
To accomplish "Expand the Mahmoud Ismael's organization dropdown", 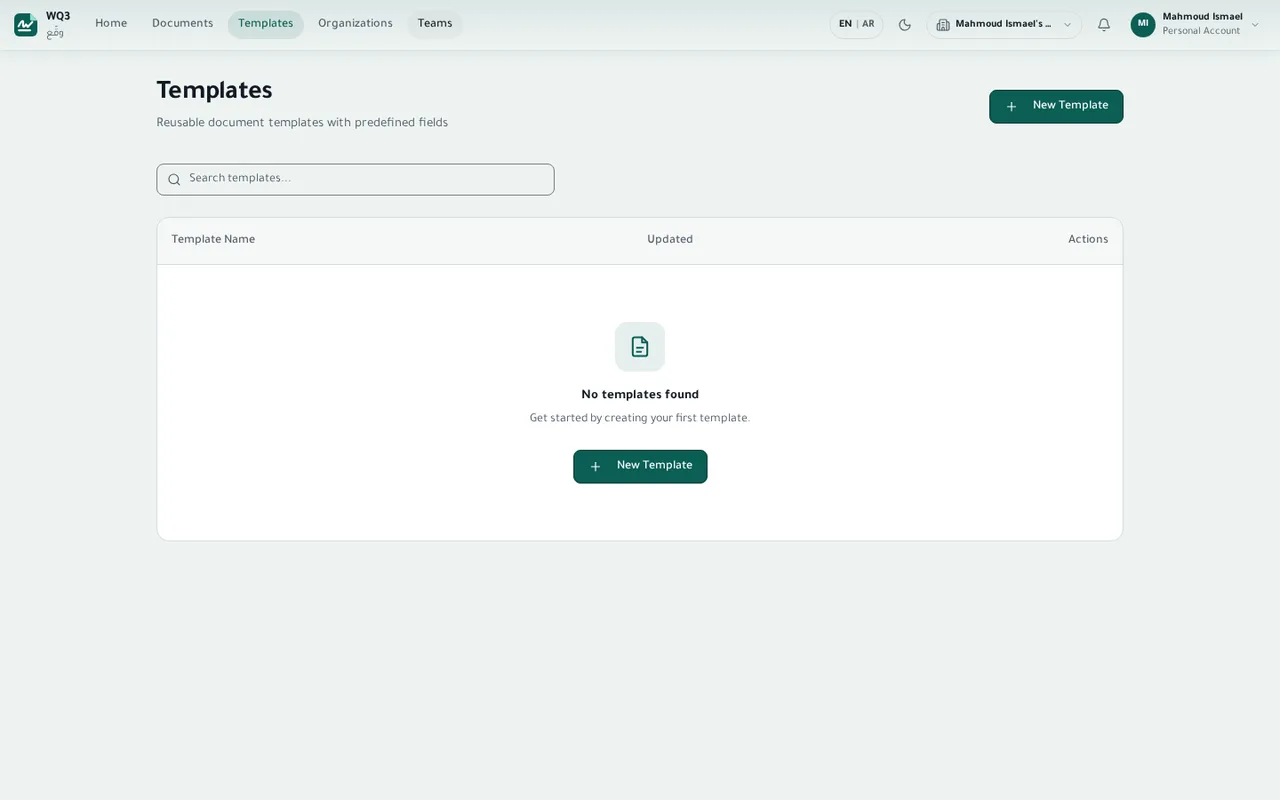I will tap(1004, 25).
